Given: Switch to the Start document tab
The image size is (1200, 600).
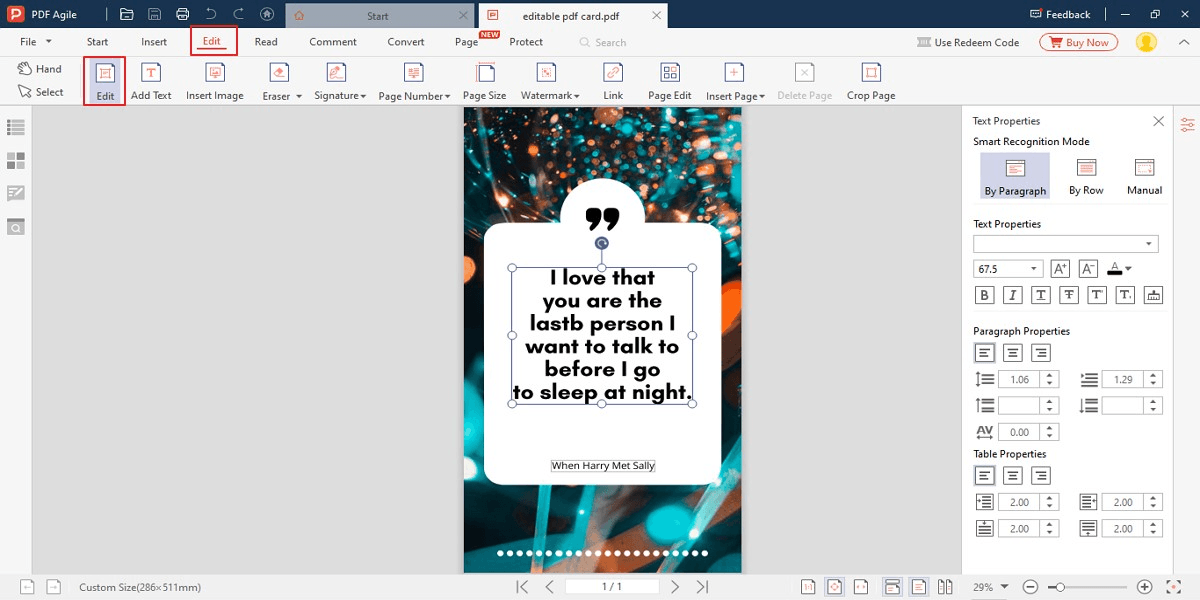Looking at the screenshot, I should click(378, 16).
